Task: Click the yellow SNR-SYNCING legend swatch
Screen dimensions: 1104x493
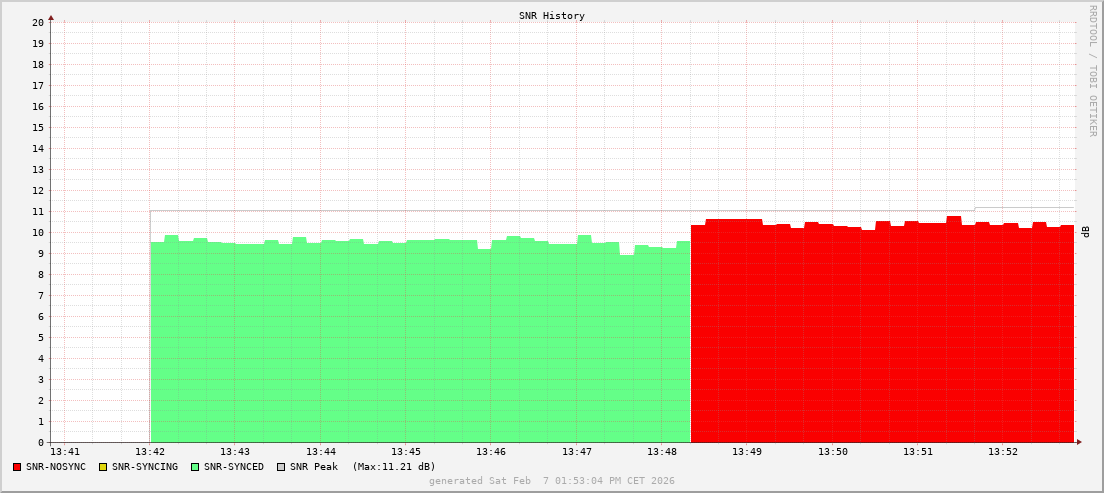Action: tap(103, 467)
